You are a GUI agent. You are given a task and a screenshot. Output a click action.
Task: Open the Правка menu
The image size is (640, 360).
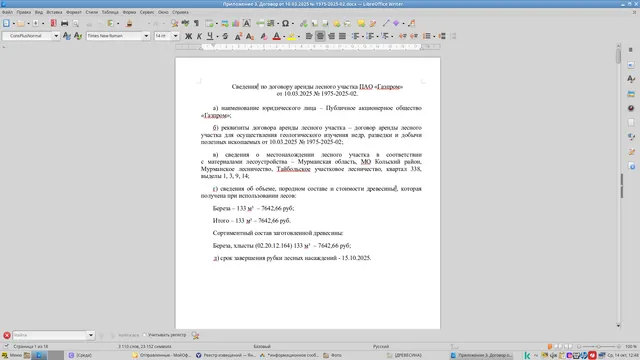coord(24,12)
